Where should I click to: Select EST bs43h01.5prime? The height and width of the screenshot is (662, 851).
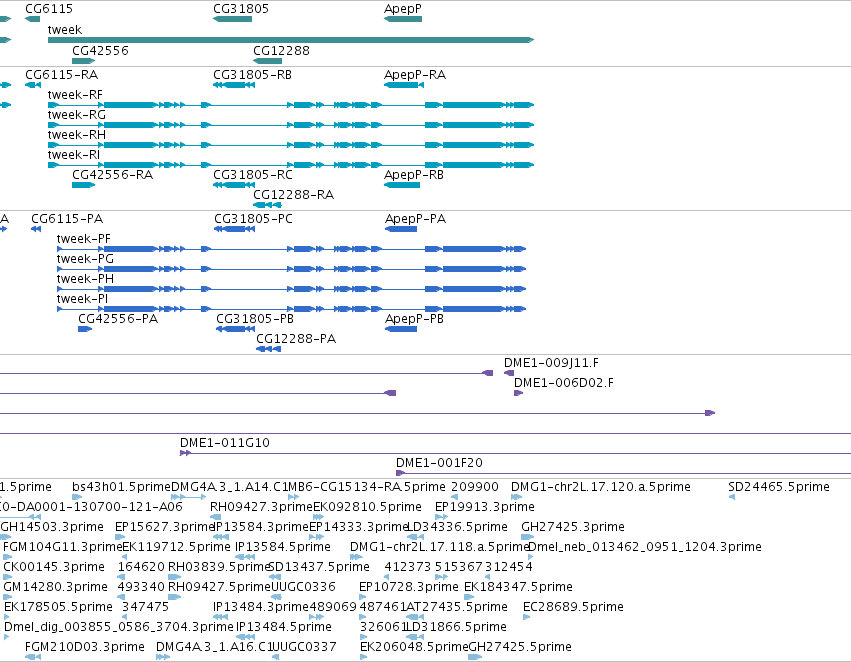(x=77, y=497)
